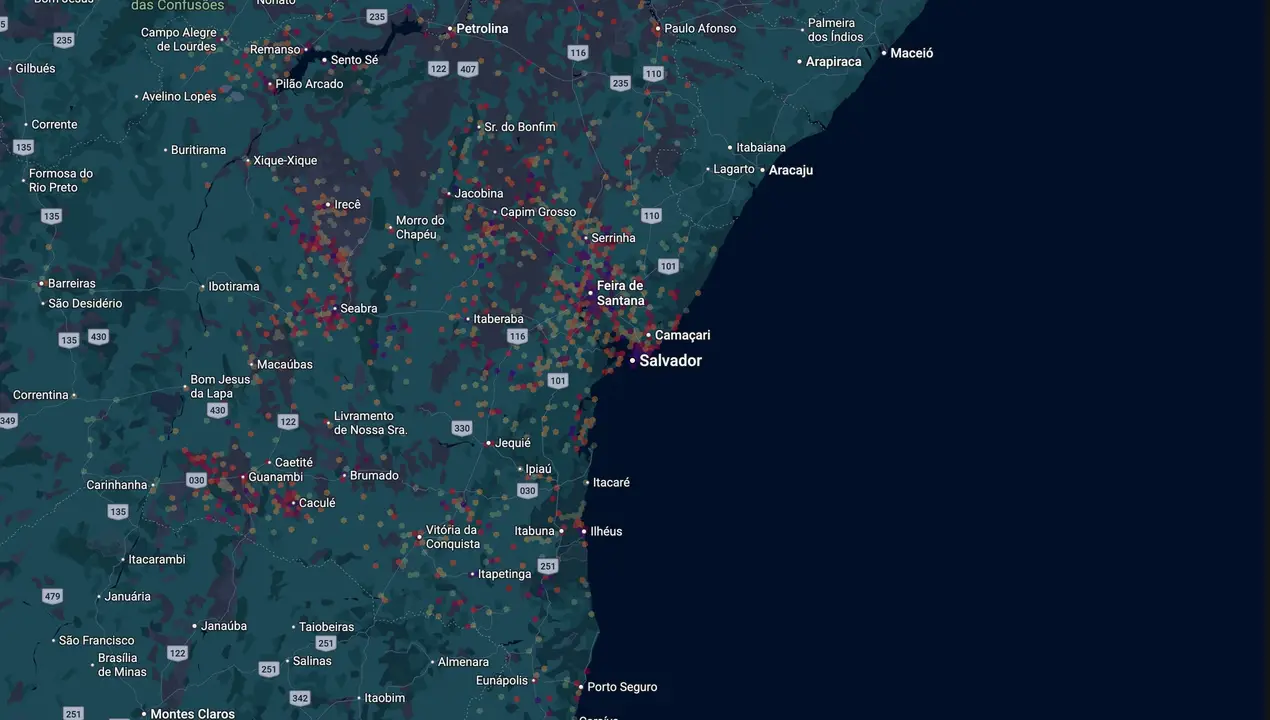Click the Capim Grosso label
This screenshot has width=1270, height=720.
coord(538,212)
